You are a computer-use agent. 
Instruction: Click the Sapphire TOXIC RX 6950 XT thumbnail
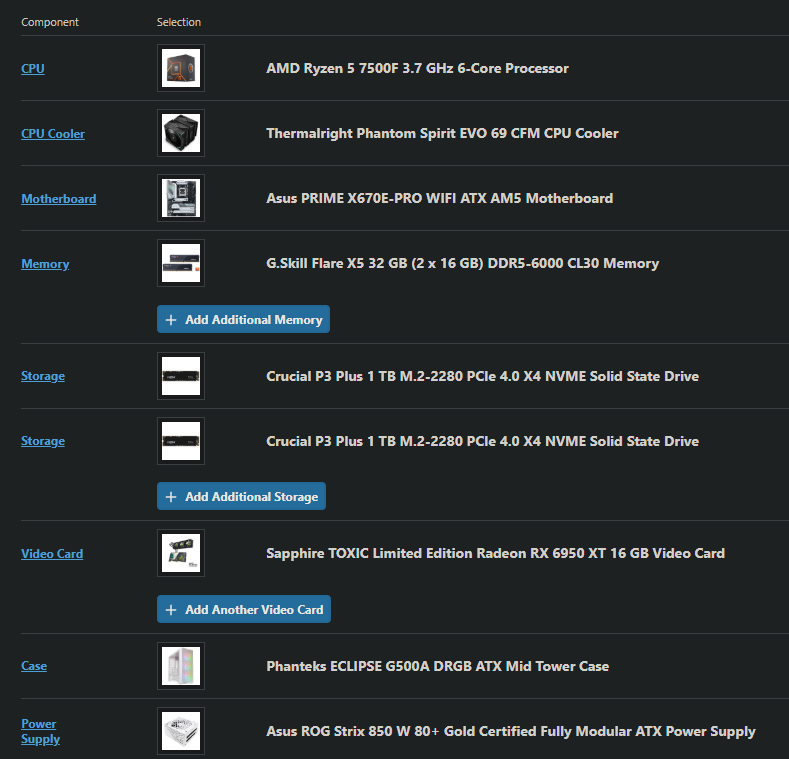point(181,553)
